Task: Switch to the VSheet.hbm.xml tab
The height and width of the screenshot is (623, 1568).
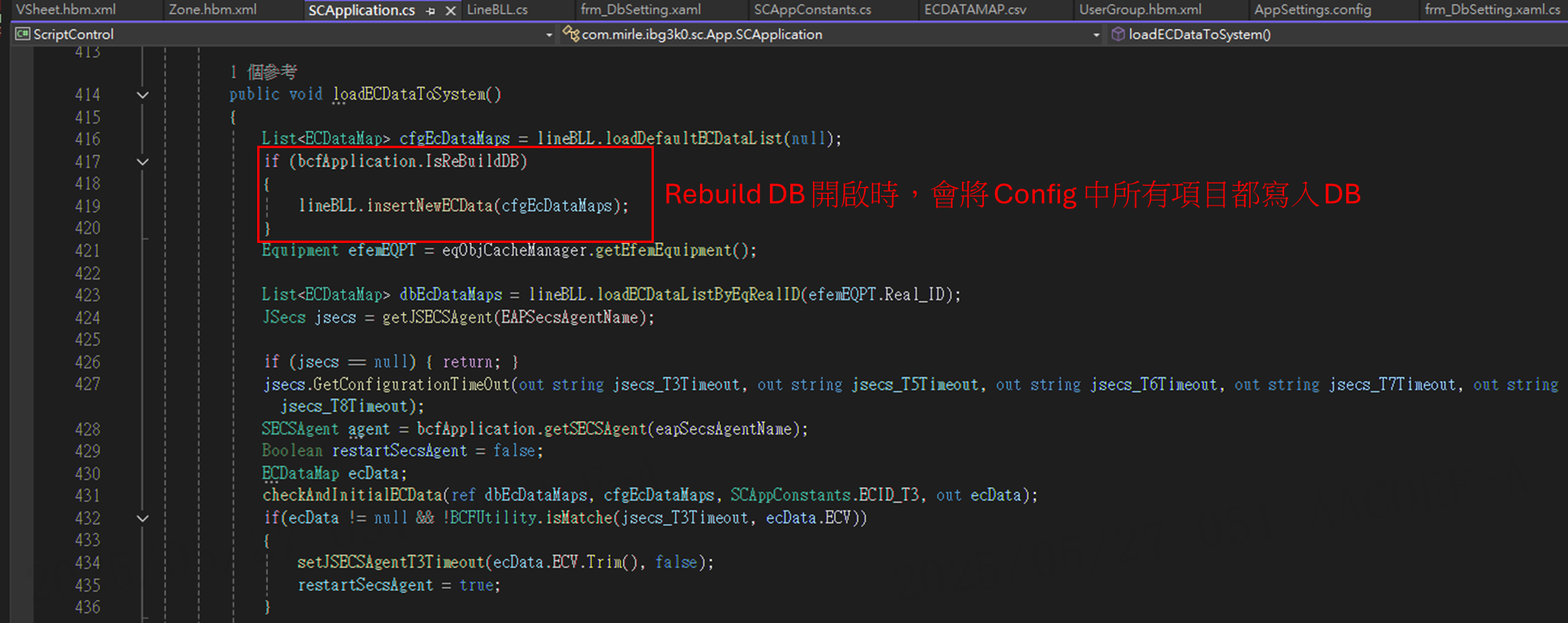Action: pos(66,10)
